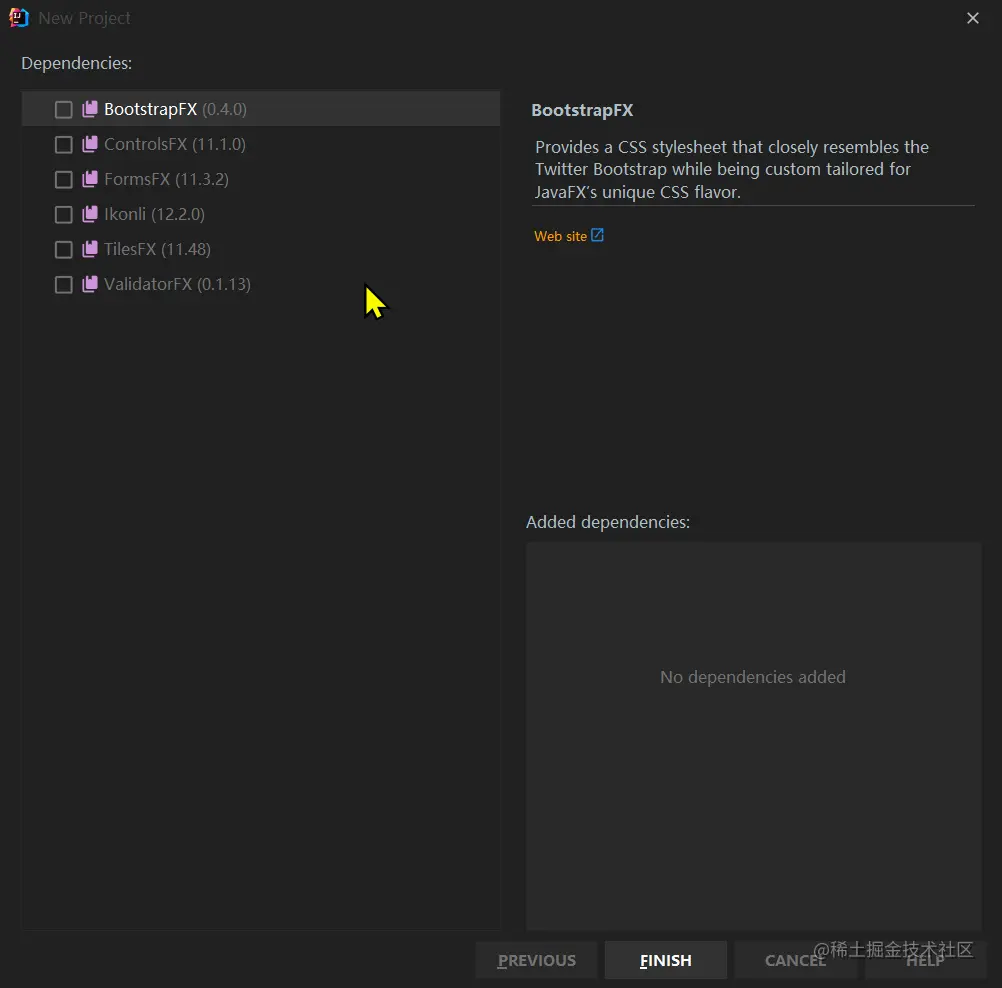Click the BootstrapFX library icon
Screen dimensions: 1002x988
[89, 109]
